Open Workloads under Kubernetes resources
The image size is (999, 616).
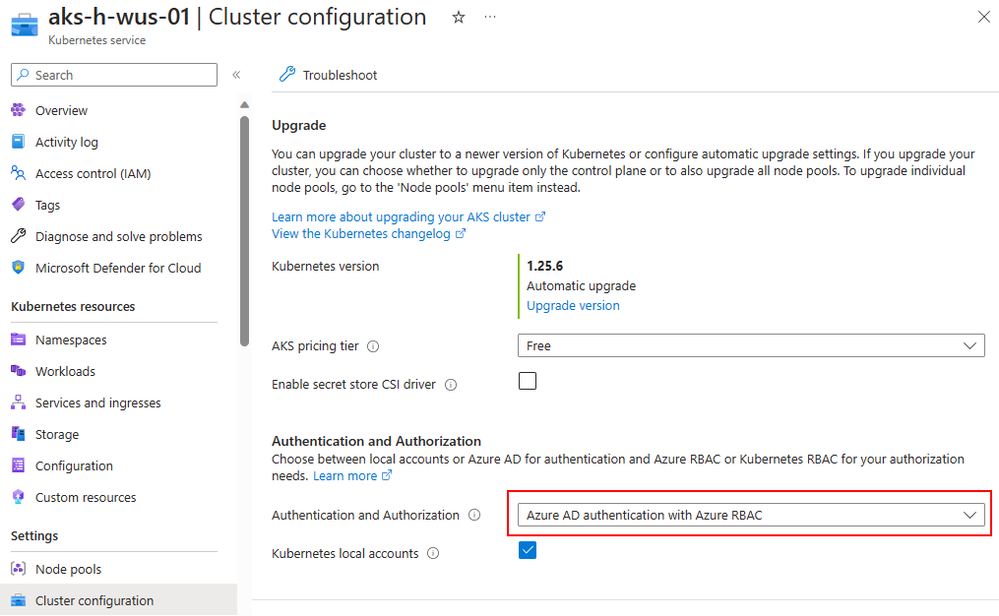[x=65, y=371]
